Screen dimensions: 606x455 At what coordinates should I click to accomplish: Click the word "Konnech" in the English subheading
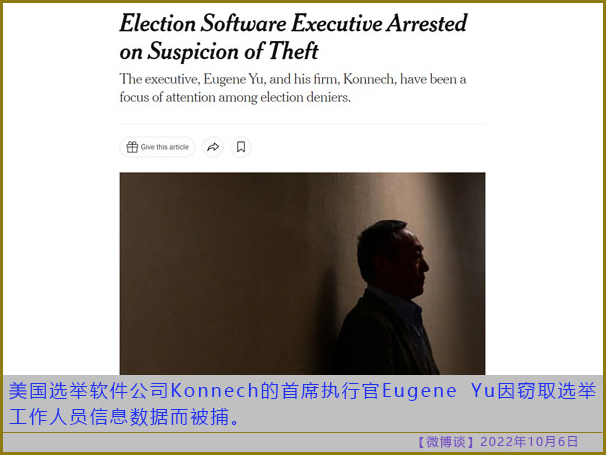368,79
